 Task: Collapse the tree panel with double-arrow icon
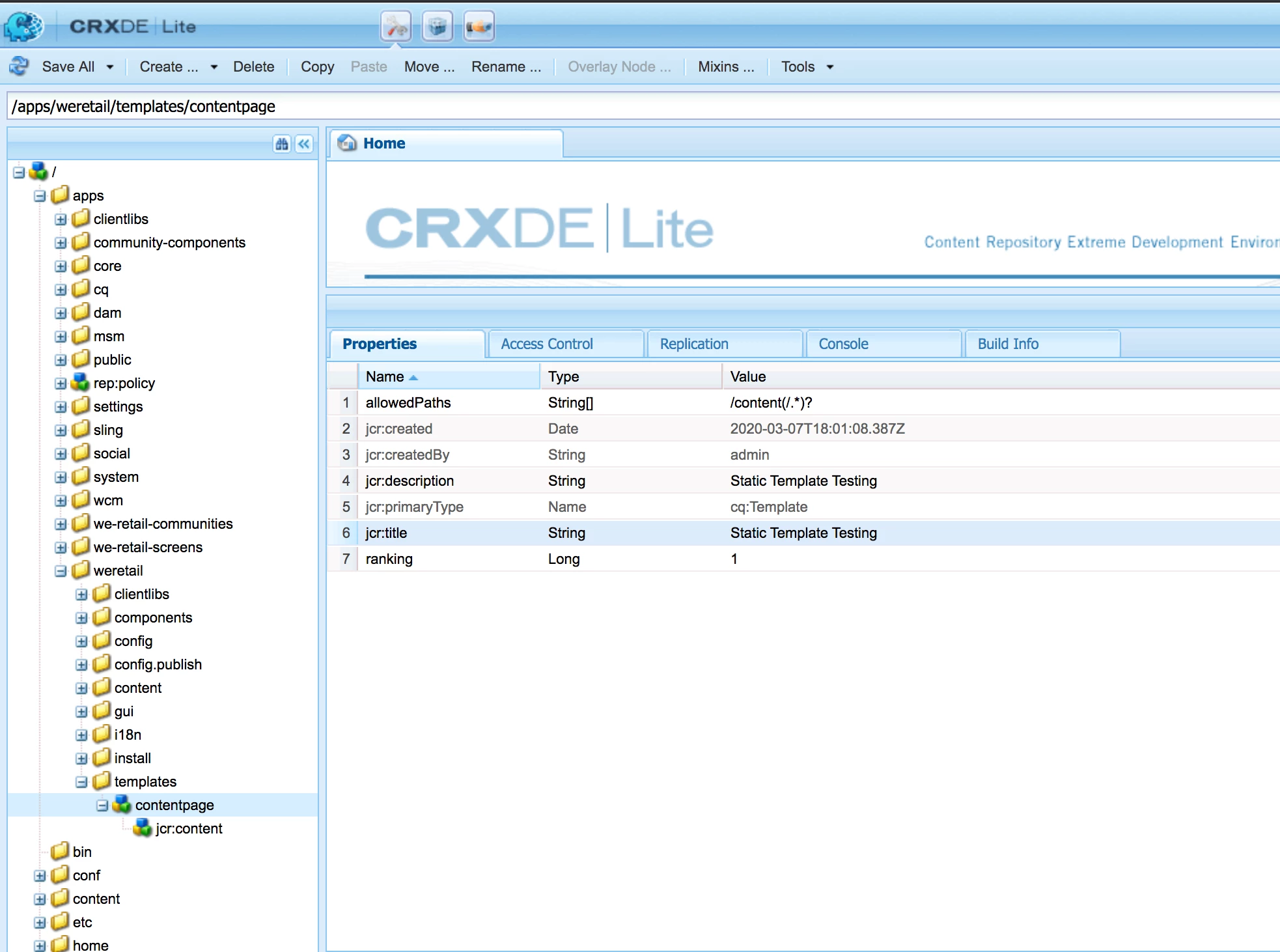pyautogui.click(x=304, y=144)
